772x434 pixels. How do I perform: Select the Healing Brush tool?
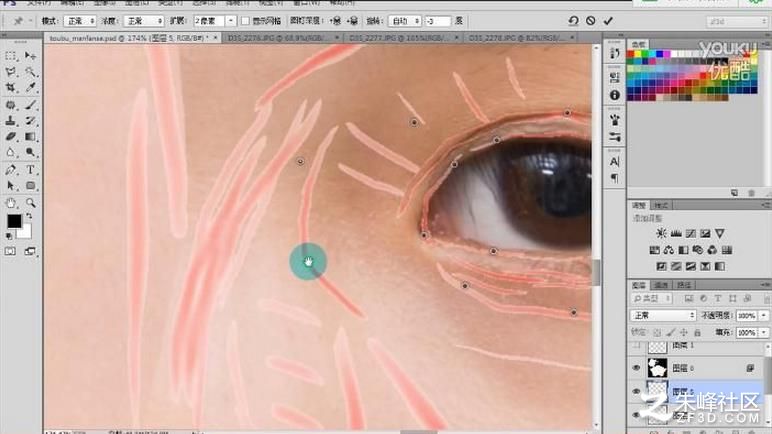pyautogui.click(x=10, y=105)
